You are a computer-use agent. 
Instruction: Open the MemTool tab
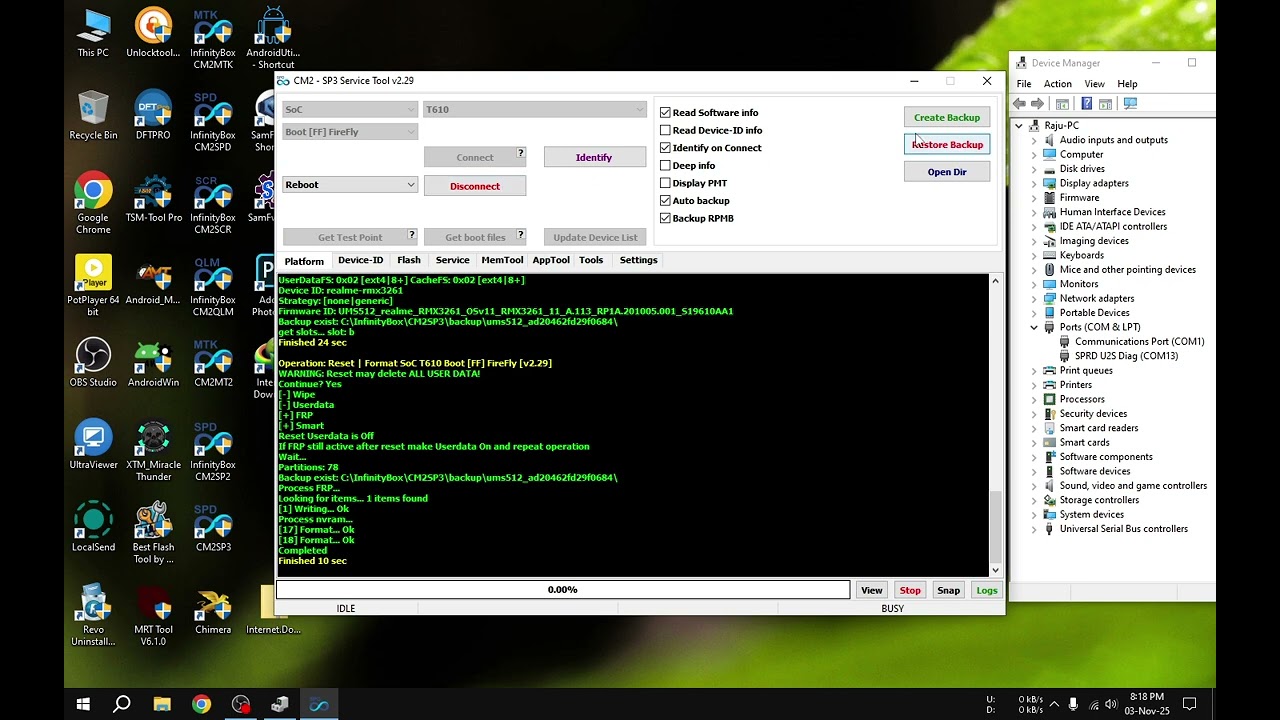(502, 260)
